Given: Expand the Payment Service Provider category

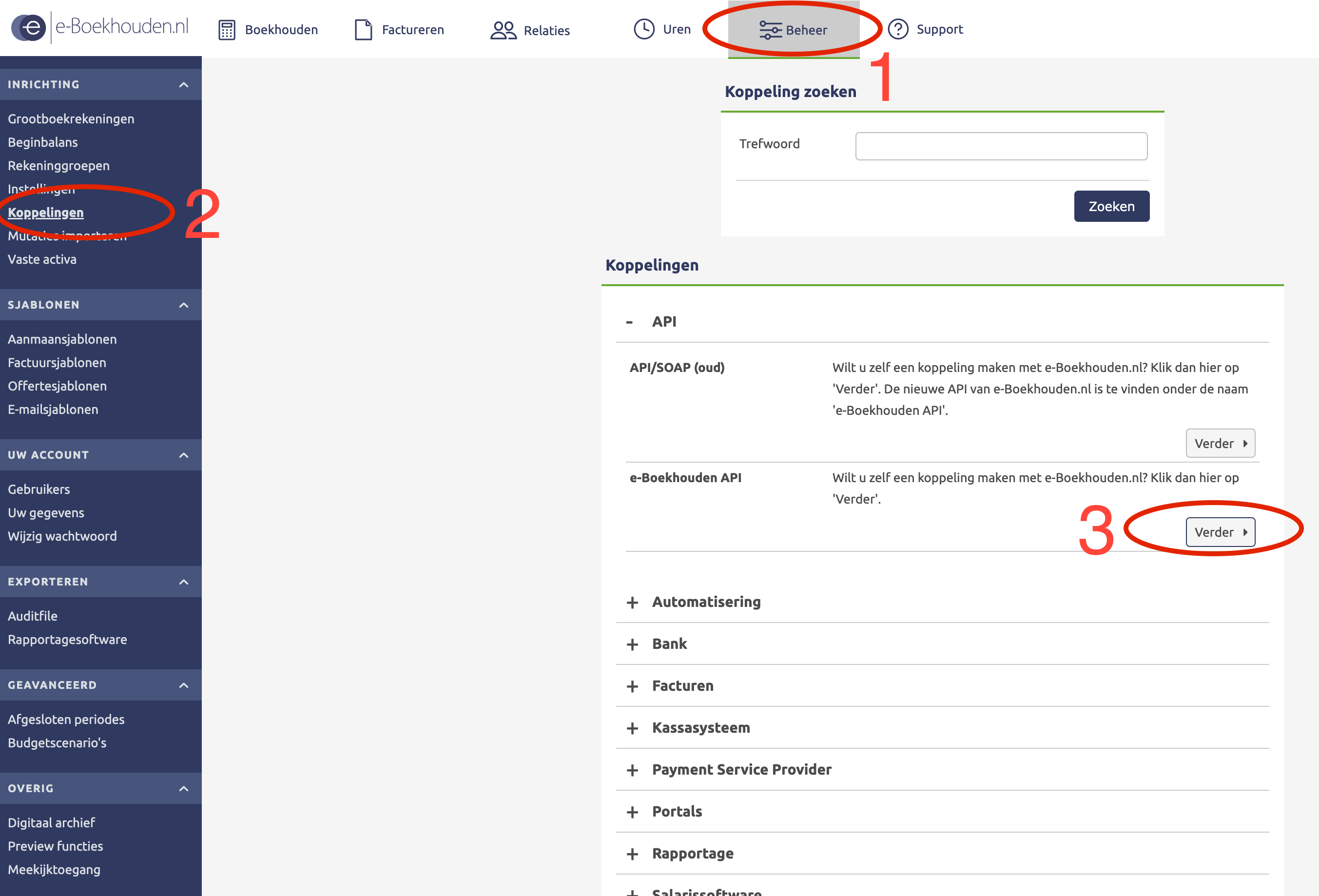Looking at the screenshot, I should [x=741, y=769].
